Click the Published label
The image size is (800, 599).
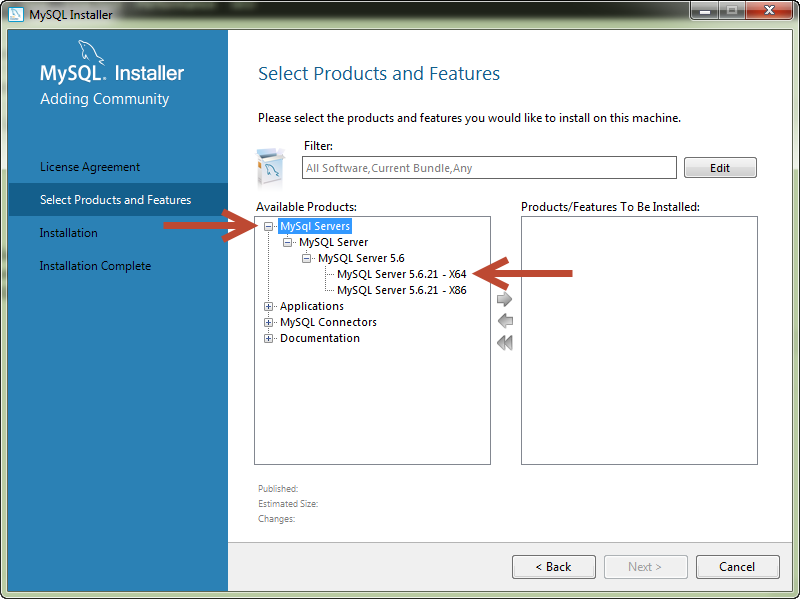[278, 489]
